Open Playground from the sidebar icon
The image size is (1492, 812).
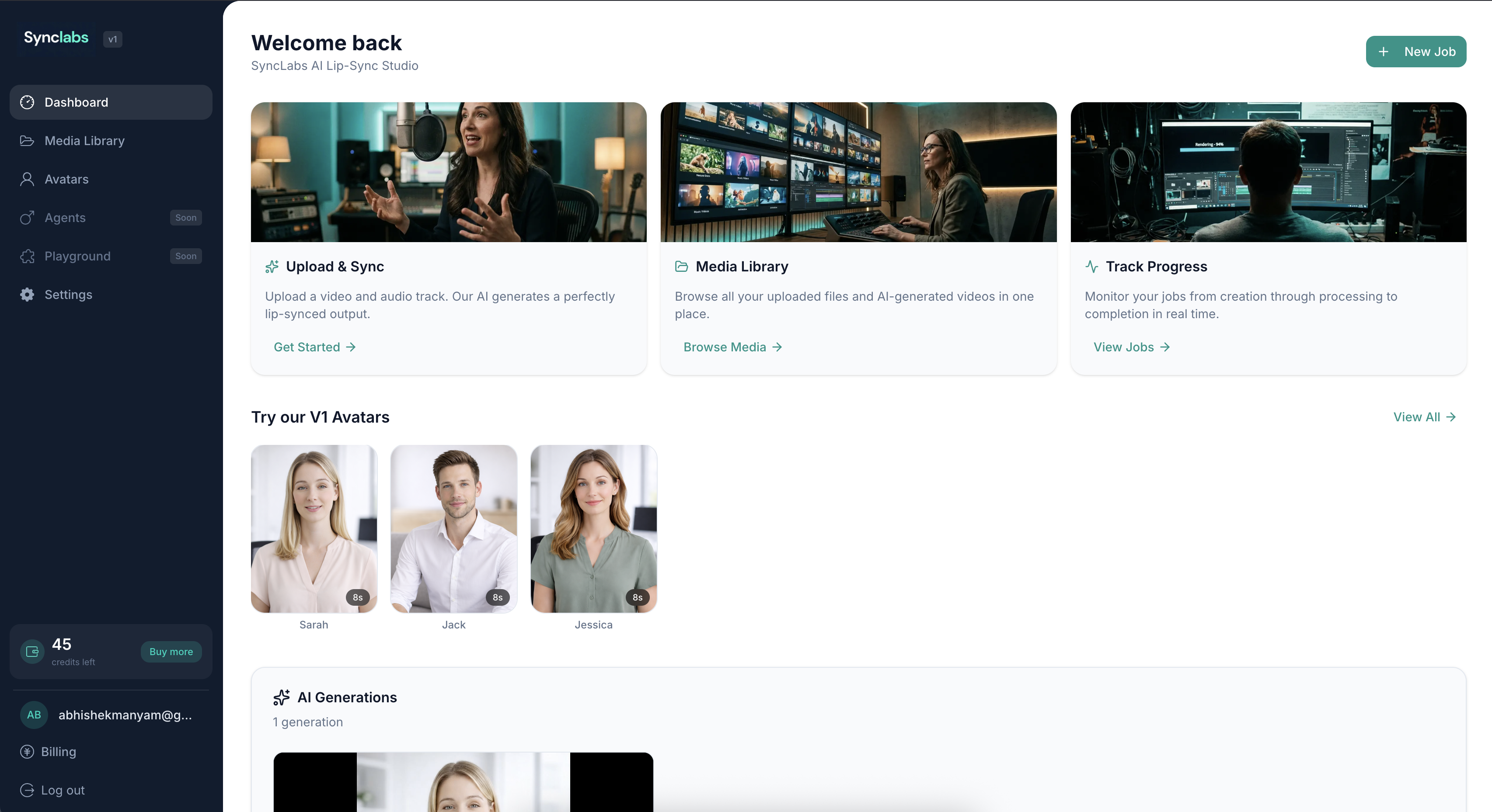(x=27, y=256)
